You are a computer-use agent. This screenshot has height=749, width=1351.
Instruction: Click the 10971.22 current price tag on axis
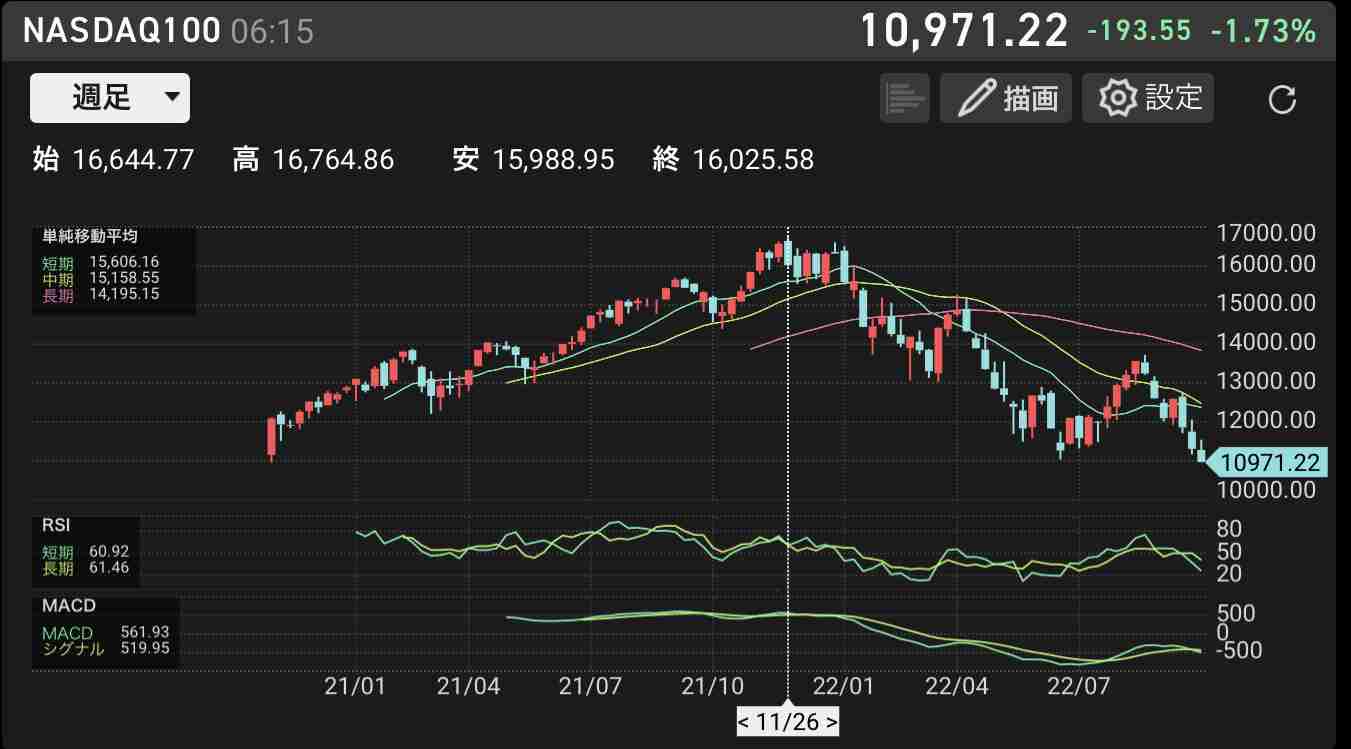pos(1266,462)
